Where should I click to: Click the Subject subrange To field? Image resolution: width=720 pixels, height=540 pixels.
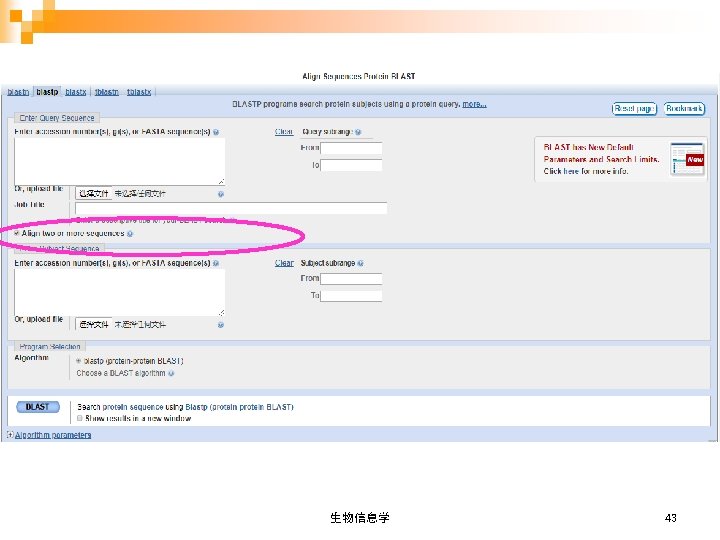351,296
